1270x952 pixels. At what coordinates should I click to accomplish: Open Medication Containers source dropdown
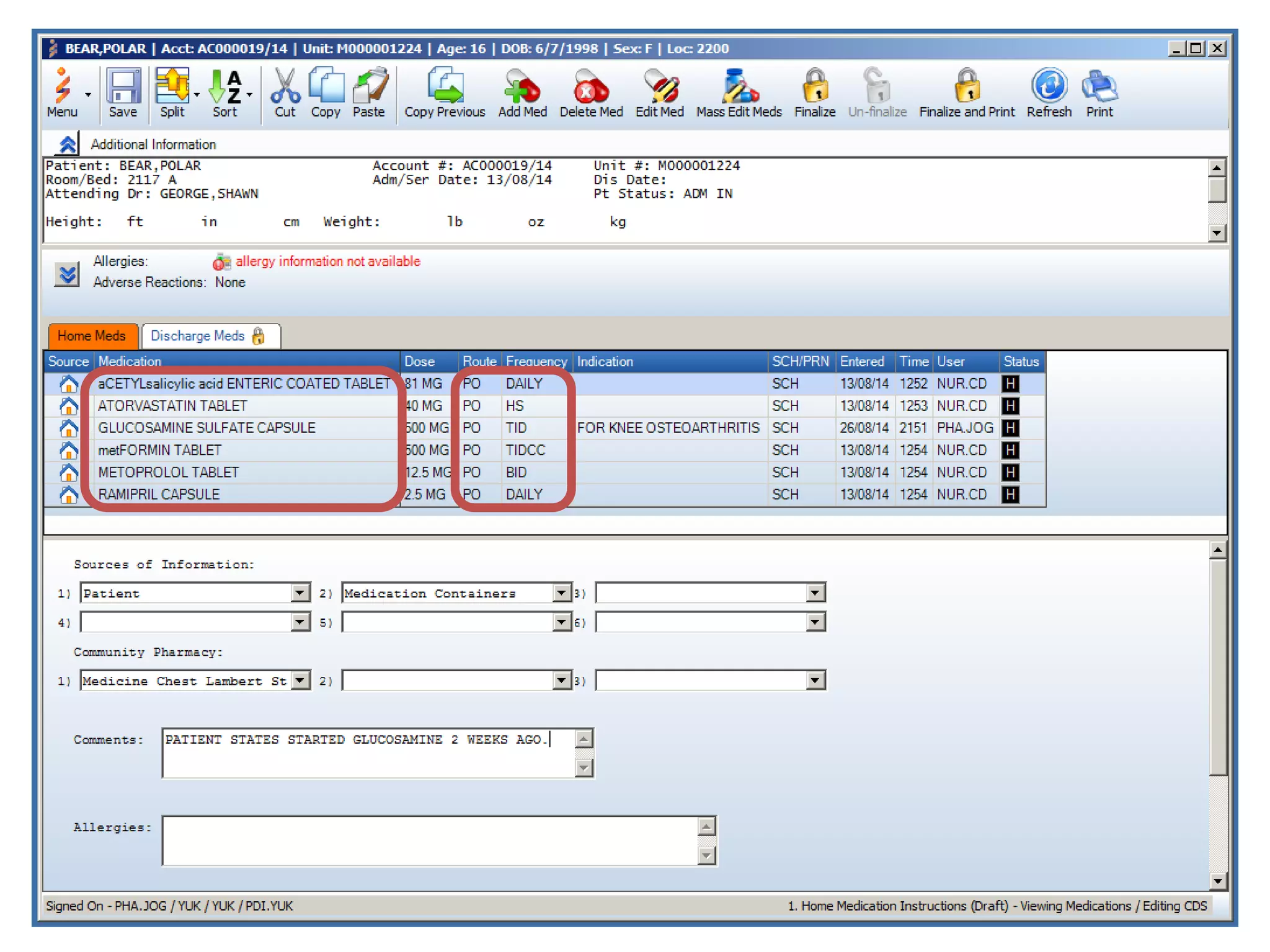coord(561,593)
